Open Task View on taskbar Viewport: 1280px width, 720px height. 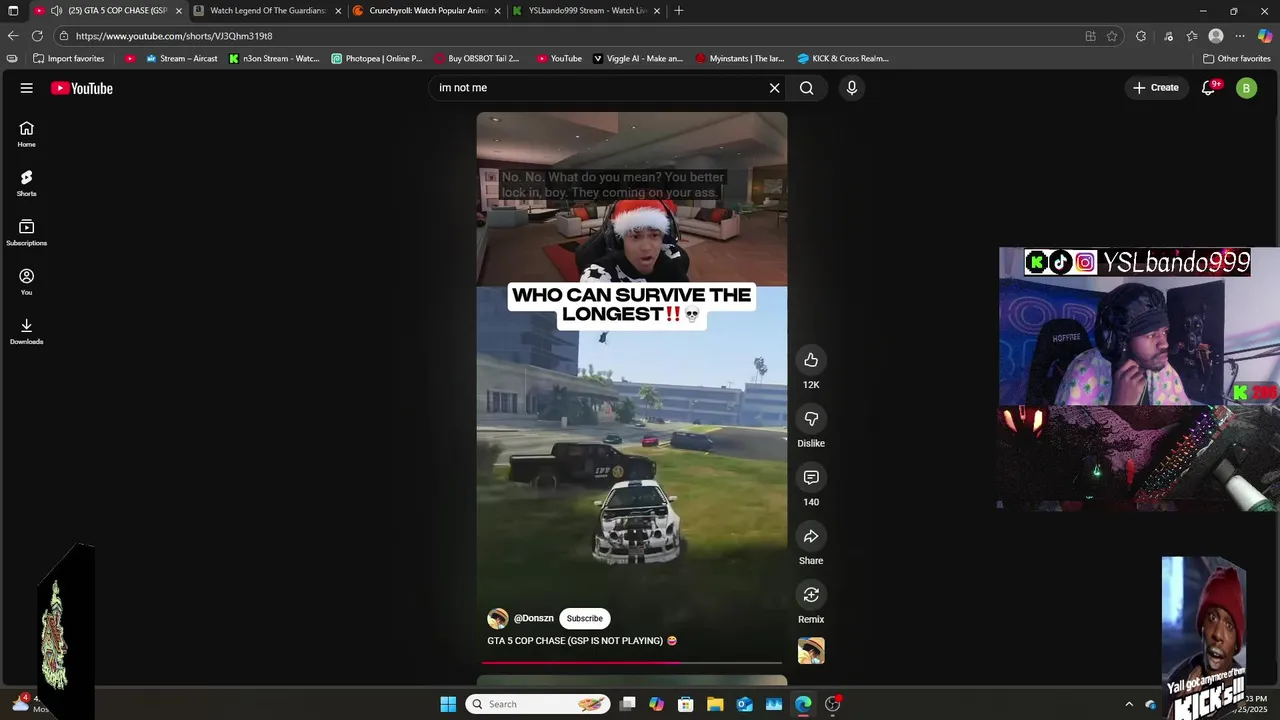(627, 704)
